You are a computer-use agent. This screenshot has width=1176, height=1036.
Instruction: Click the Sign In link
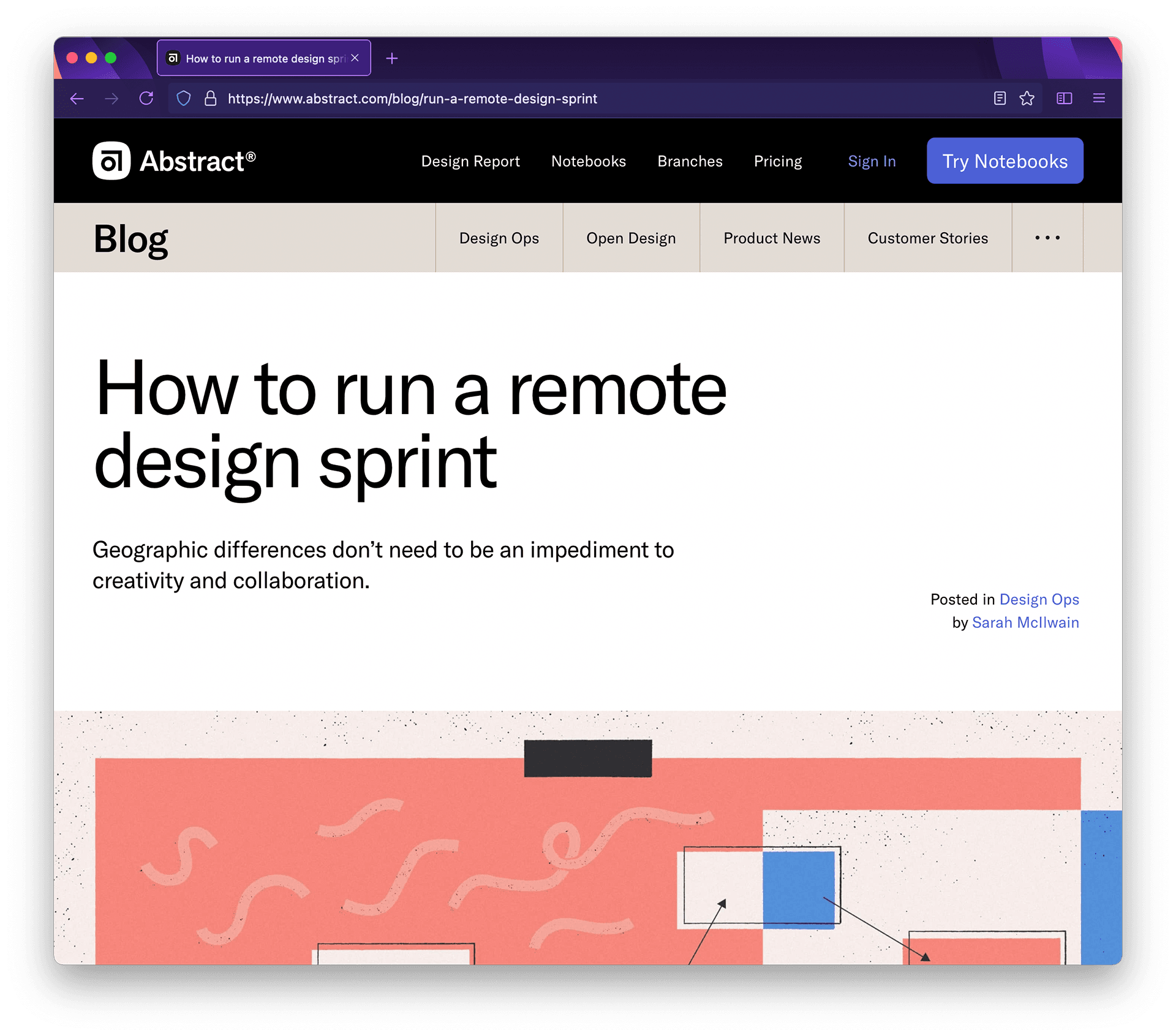pos(872,161)
